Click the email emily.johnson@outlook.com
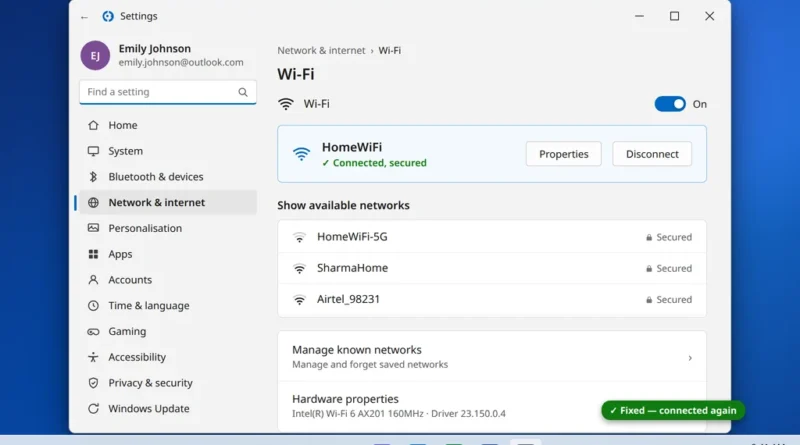 pyautogui.click(x=181, y=62)
